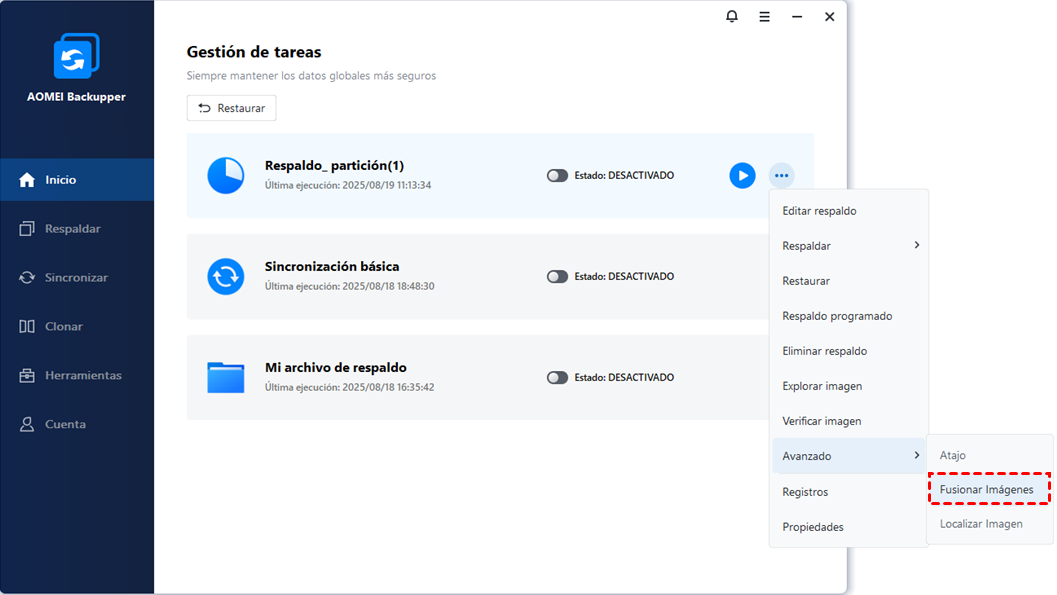This screenshot has width=1057, height=595.
Task: Open the Cuenta account page
Action: tap(65, 425)
